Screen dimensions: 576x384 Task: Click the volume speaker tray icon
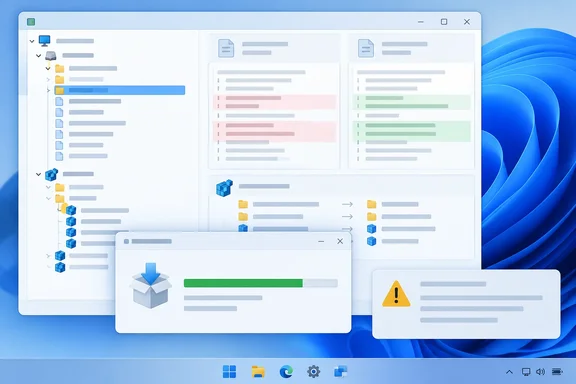(540, 372)
